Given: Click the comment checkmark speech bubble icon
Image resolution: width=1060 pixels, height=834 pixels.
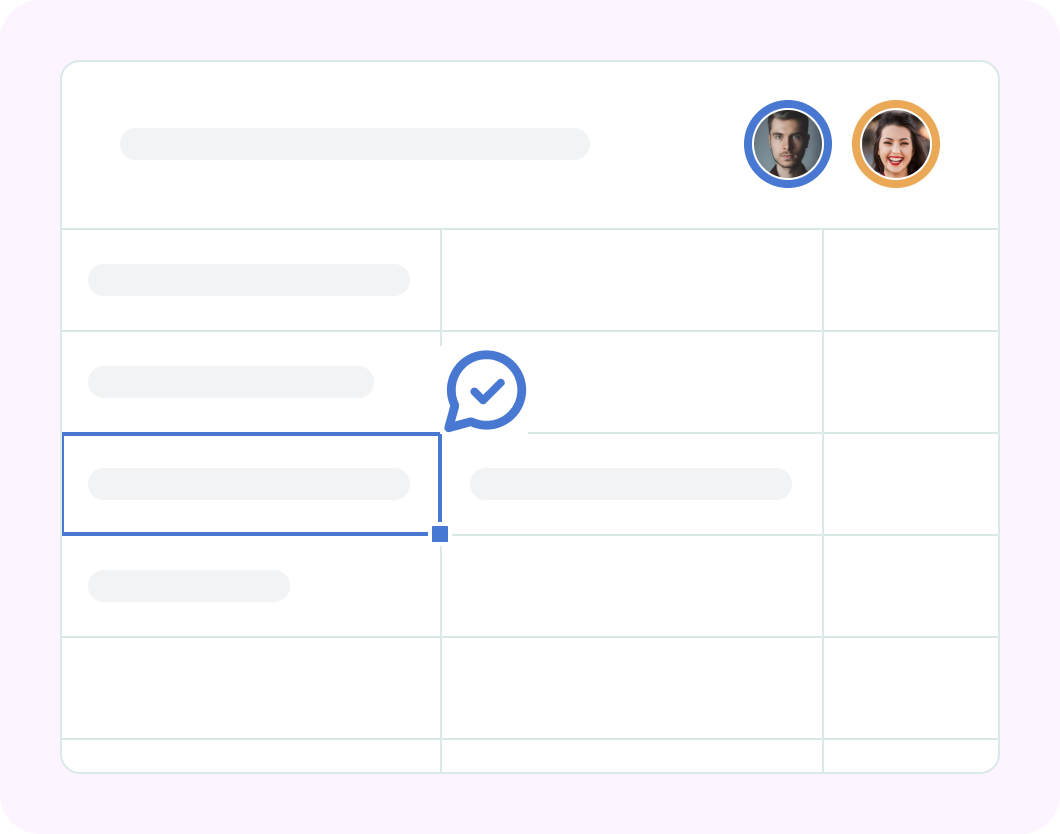Looking at the screenshot, I should (485, 391).
